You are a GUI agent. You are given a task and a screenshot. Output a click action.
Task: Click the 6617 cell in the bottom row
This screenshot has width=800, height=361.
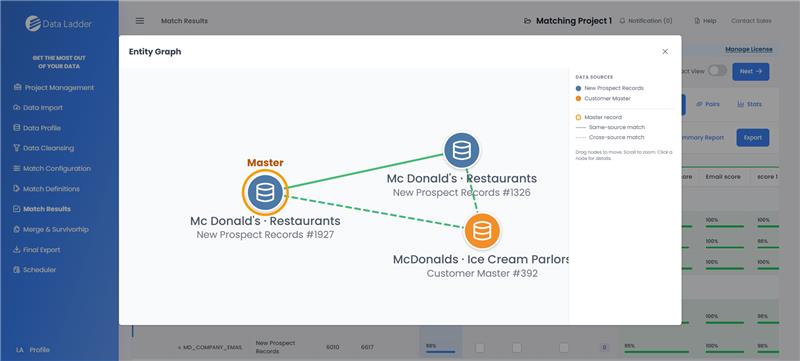367,348
